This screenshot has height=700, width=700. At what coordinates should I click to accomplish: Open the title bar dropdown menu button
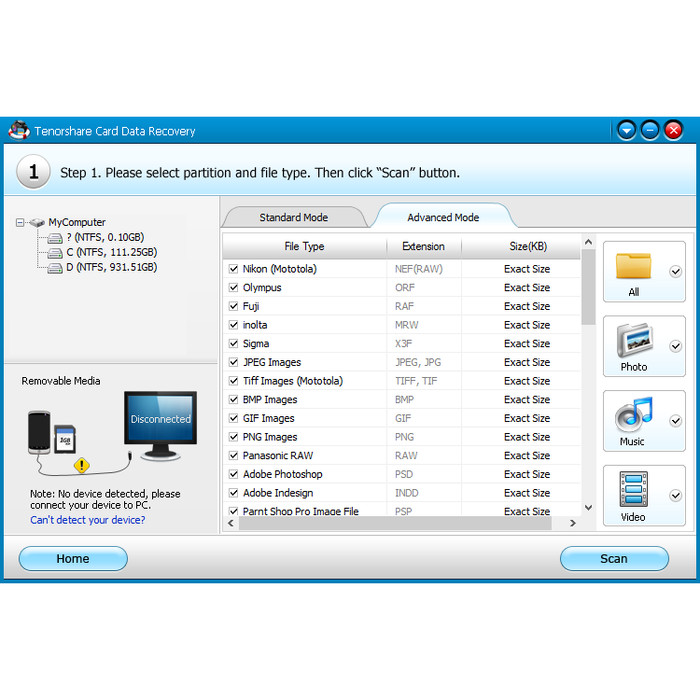pyautogui.click(x=627, y=130)
